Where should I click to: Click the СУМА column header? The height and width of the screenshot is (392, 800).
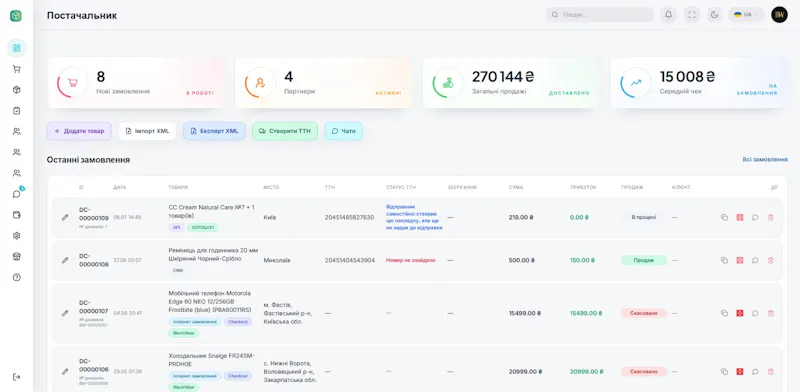click(516, 187)
